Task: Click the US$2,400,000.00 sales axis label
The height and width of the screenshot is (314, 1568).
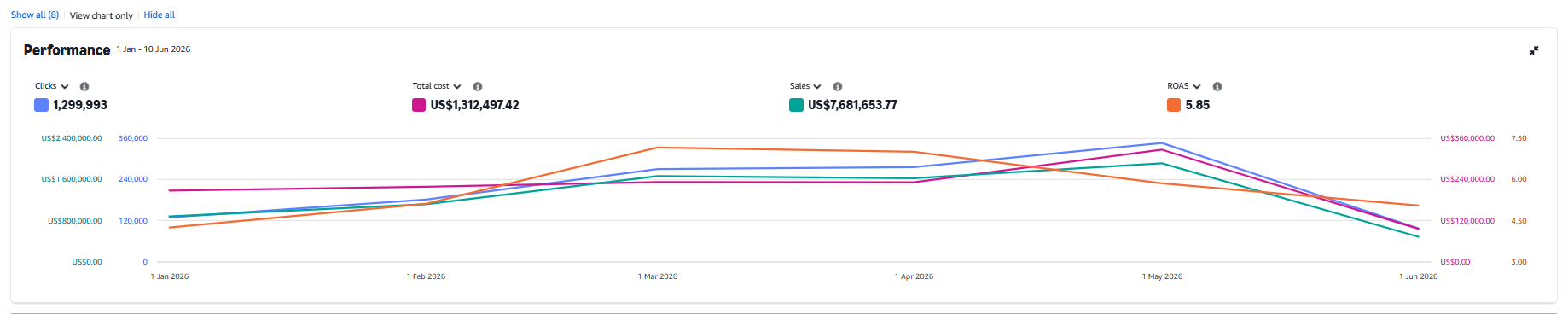Action: [72, 138]
